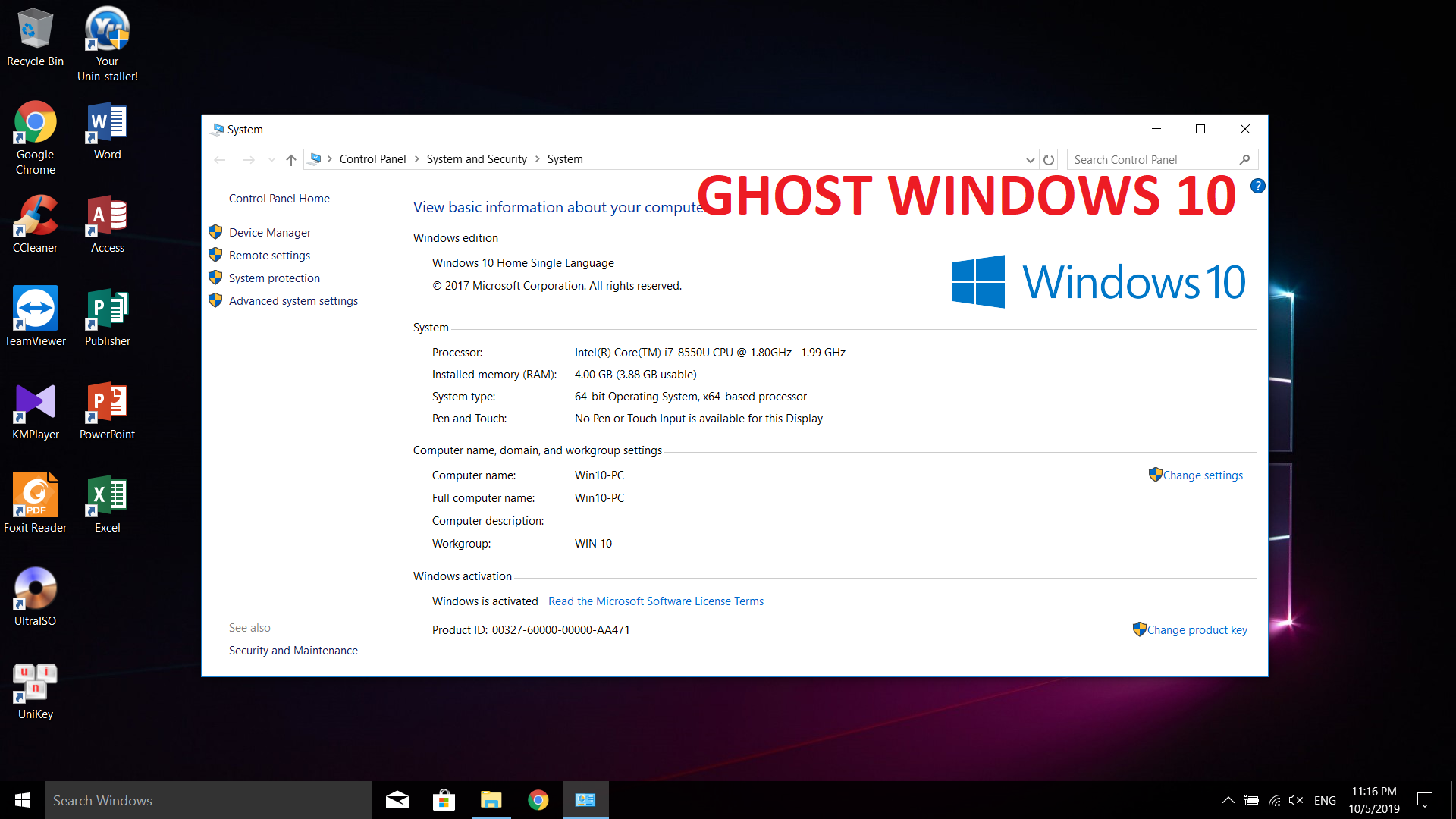
Task: Open the battery status tray icon
Action: click(x=1251, y=800)
